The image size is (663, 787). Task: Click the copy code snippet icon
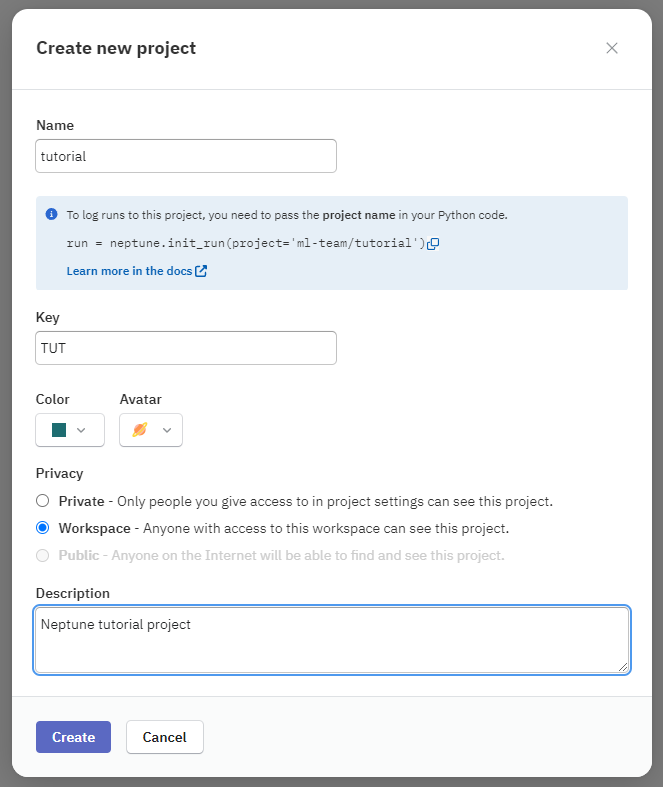[433, 244]
